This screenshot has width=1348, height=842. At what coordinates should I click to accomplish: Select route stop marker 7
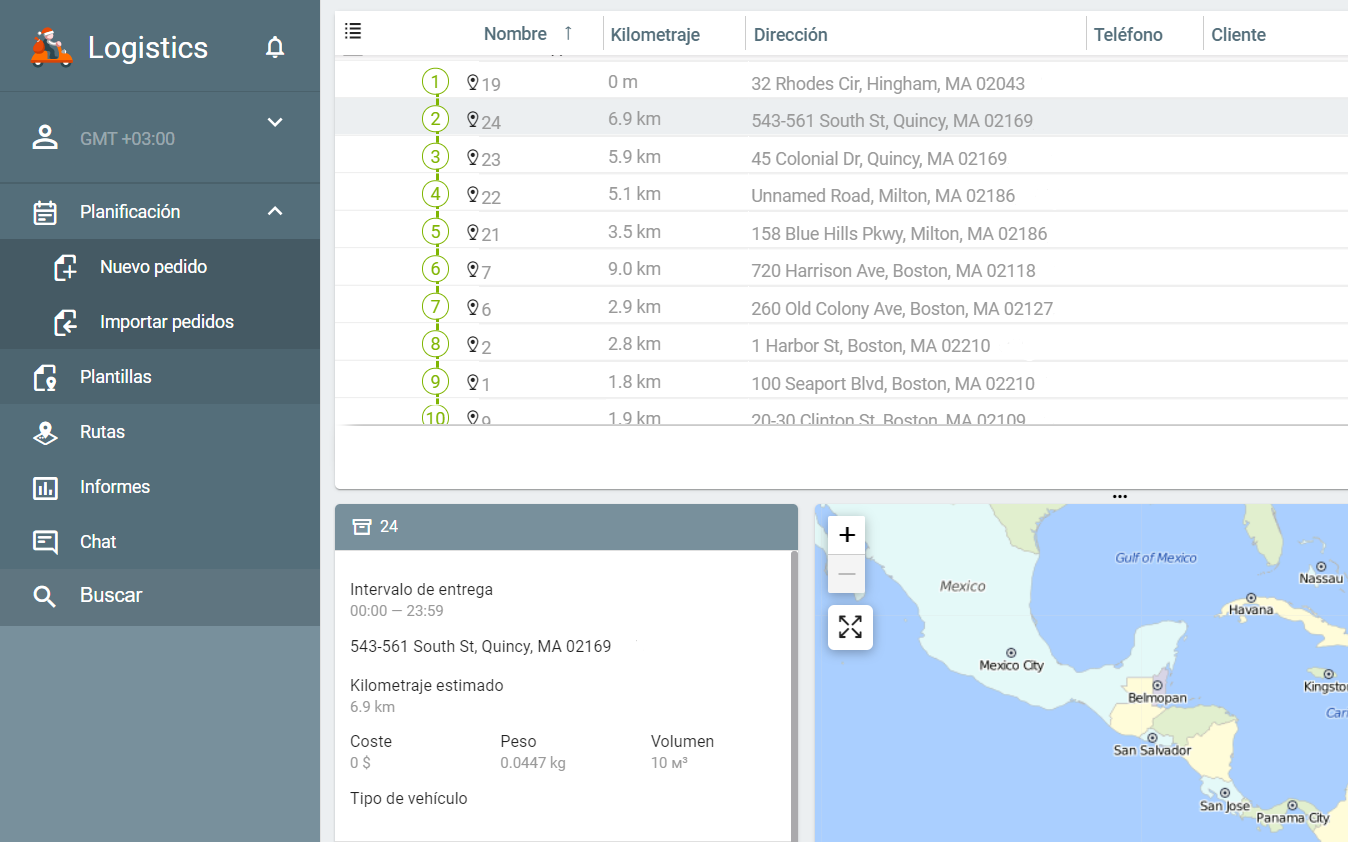435,307
